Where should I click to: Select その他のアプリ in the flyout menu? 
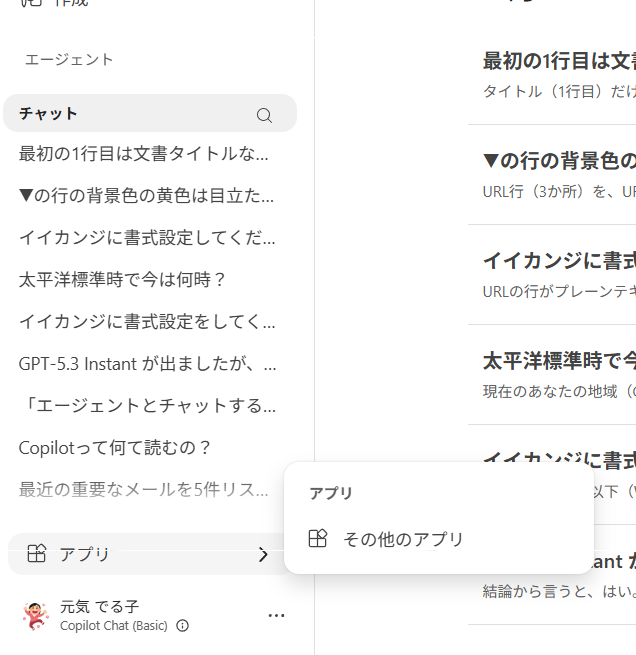coord(403,539)
